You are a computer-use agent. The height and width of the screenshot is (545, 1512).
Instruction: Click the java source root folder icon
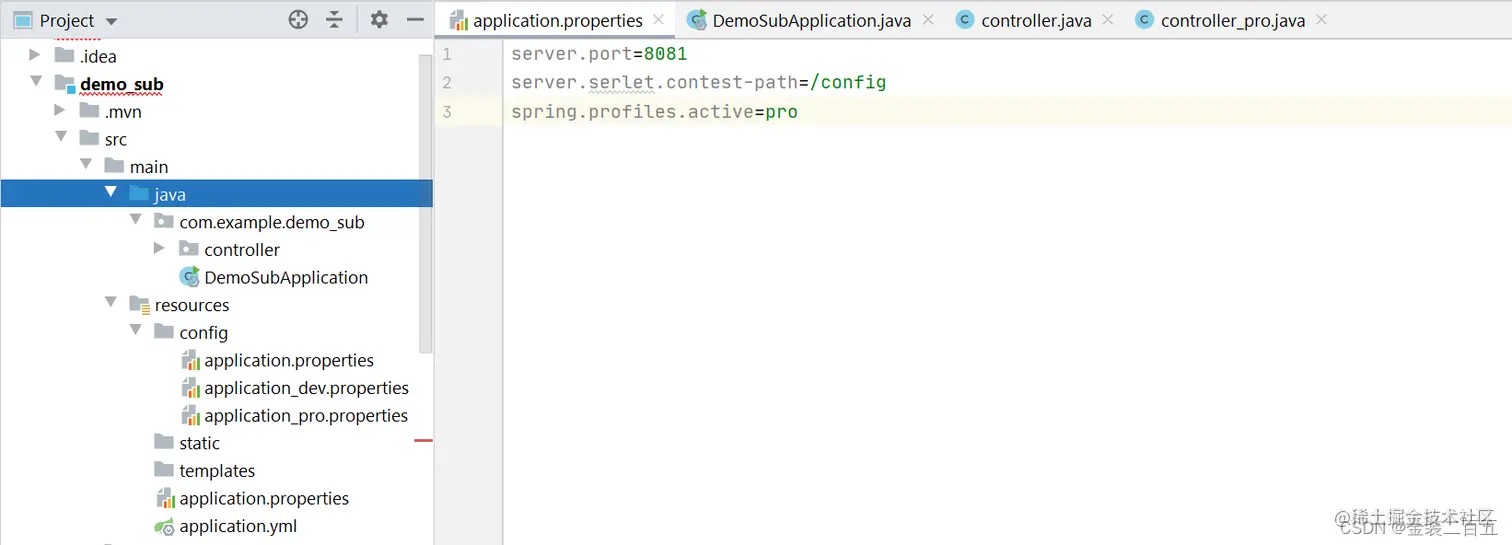(139, 193)
